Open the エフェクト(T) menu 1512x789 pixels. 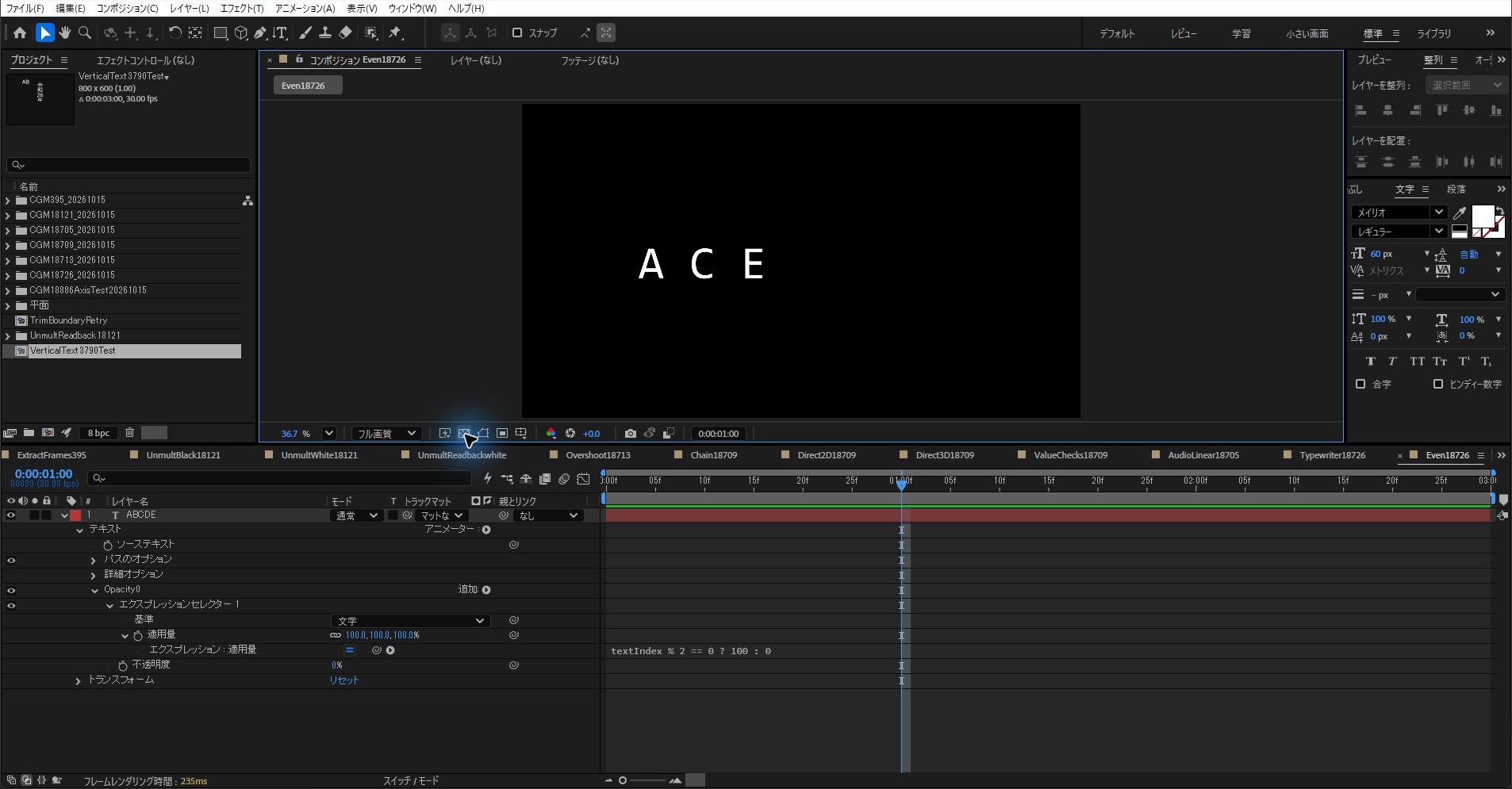pyautogui.click(x=241, y=8)
